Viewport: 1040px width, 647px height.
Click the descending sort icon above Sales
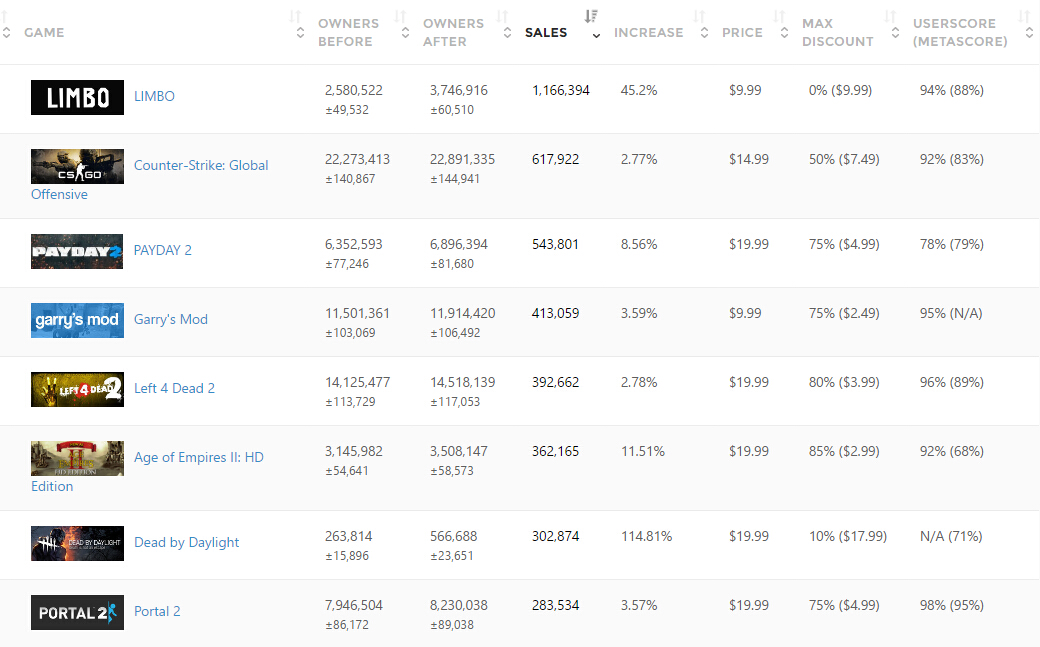pyautogui.click(x=591, y=16)
